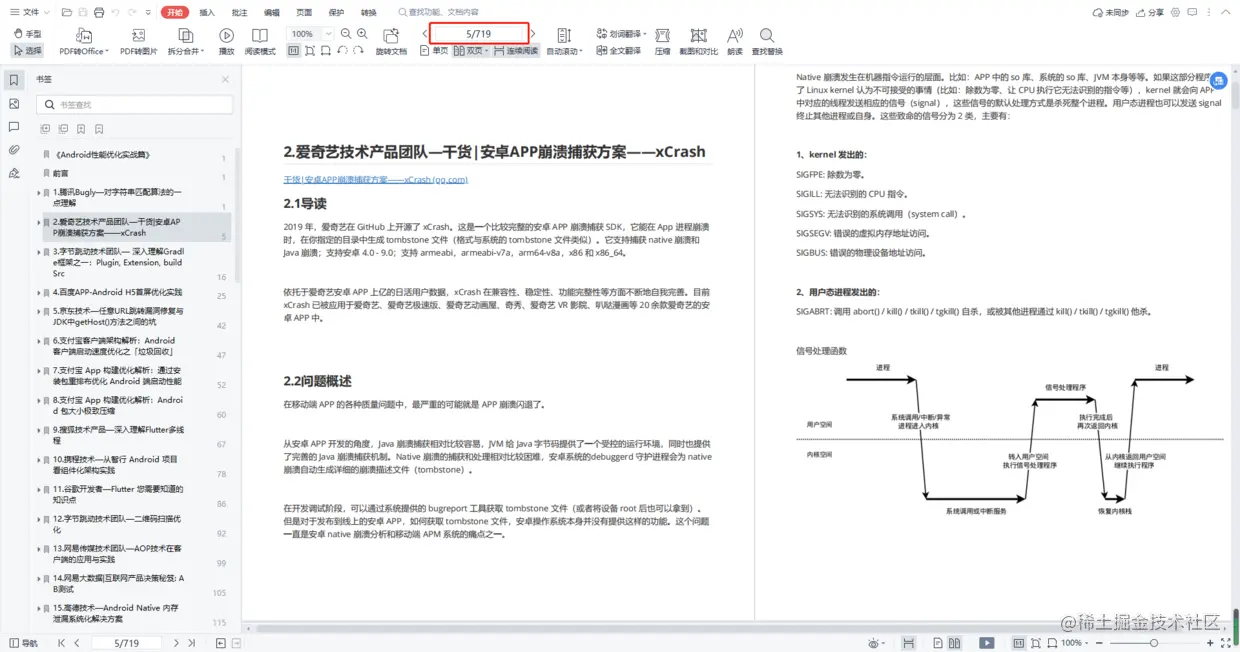Open the 批注 ribbon tab
The width and height of the screenshot is (1240, 652).
point(239,12)
